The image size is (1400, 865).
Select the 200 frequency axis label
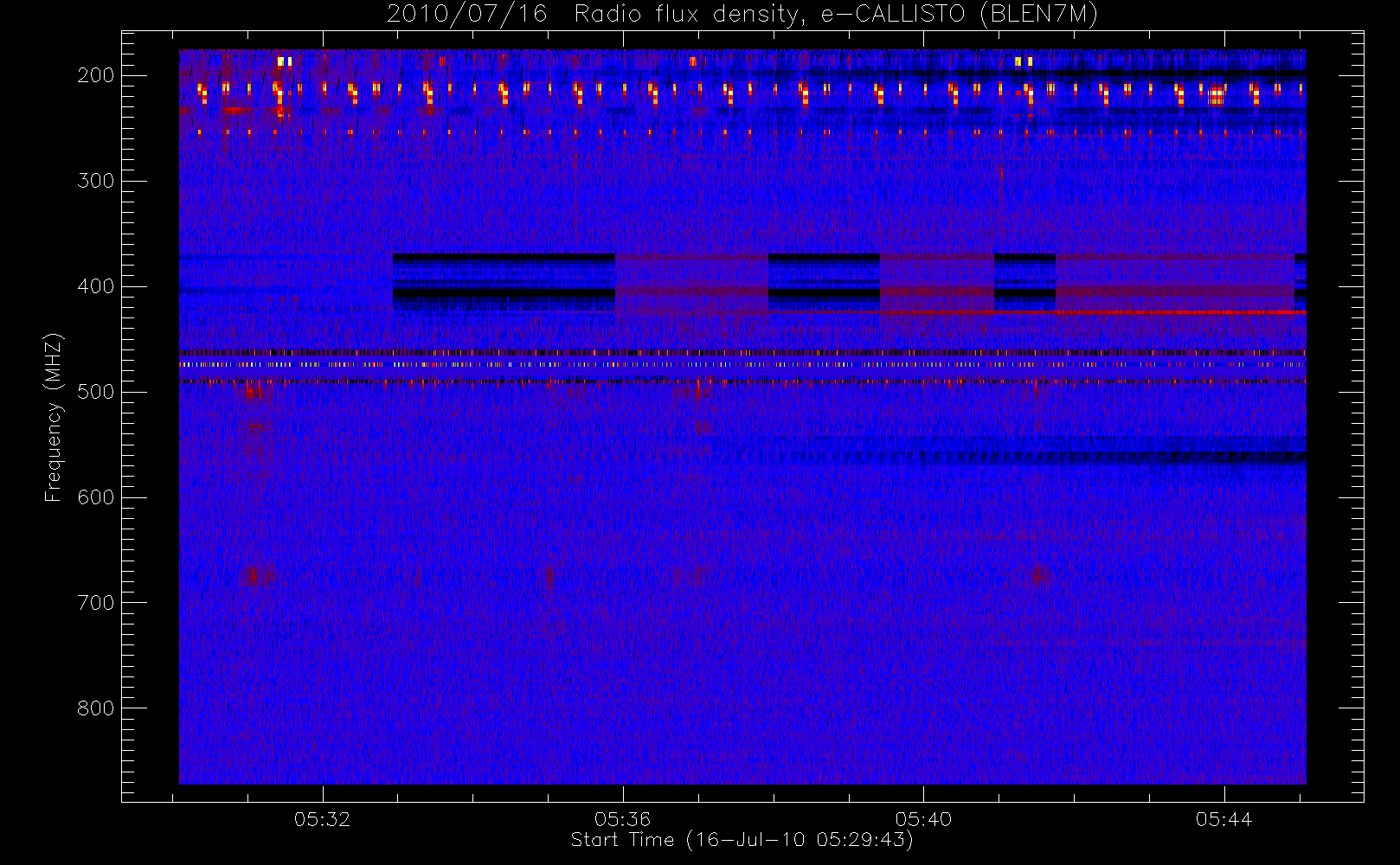point(96,75)
